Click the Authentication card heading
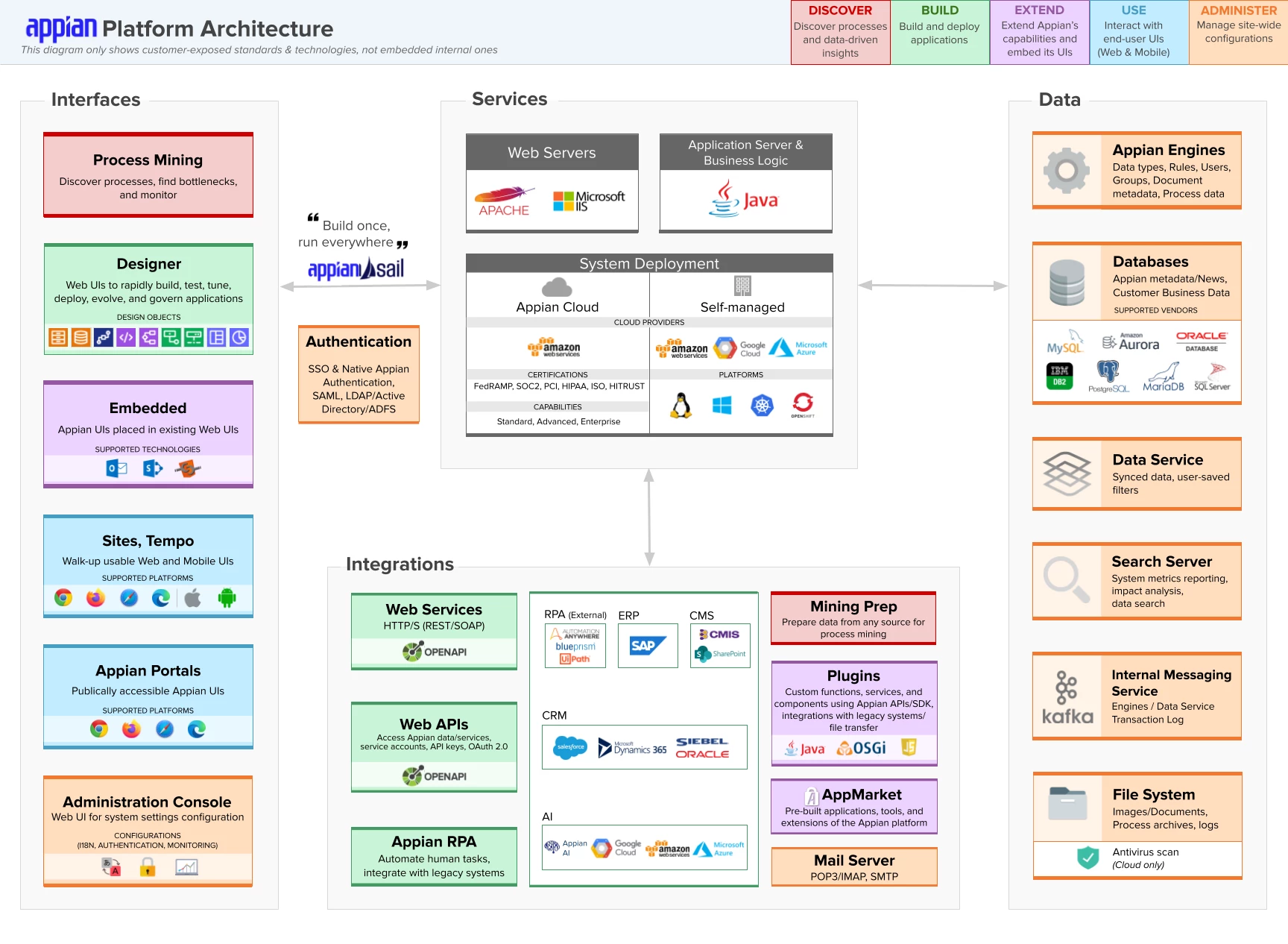Screen dimensions: 1288x944 click(359, 342)
